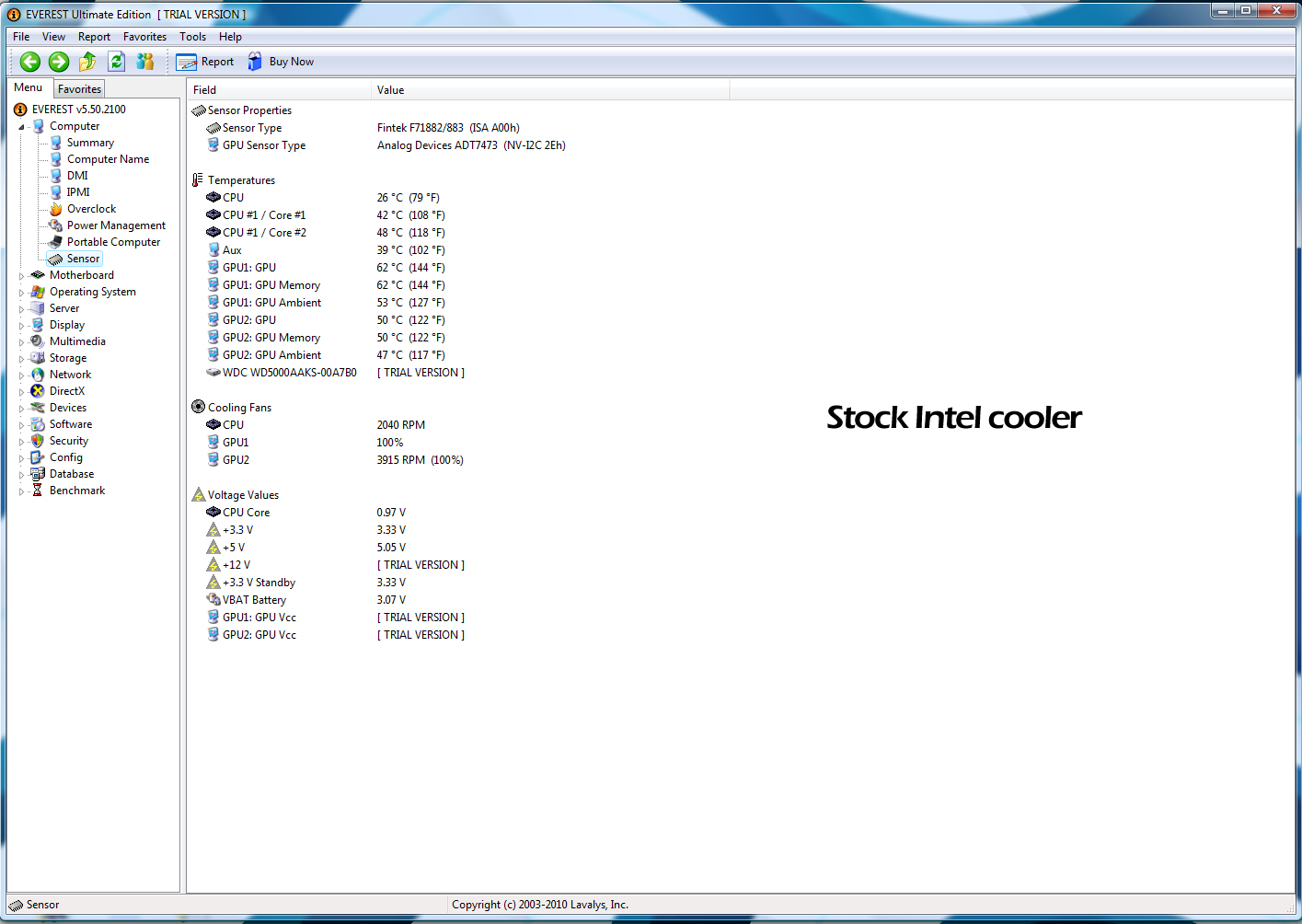Click the Benchmark hourglass icon

point(38,491)
